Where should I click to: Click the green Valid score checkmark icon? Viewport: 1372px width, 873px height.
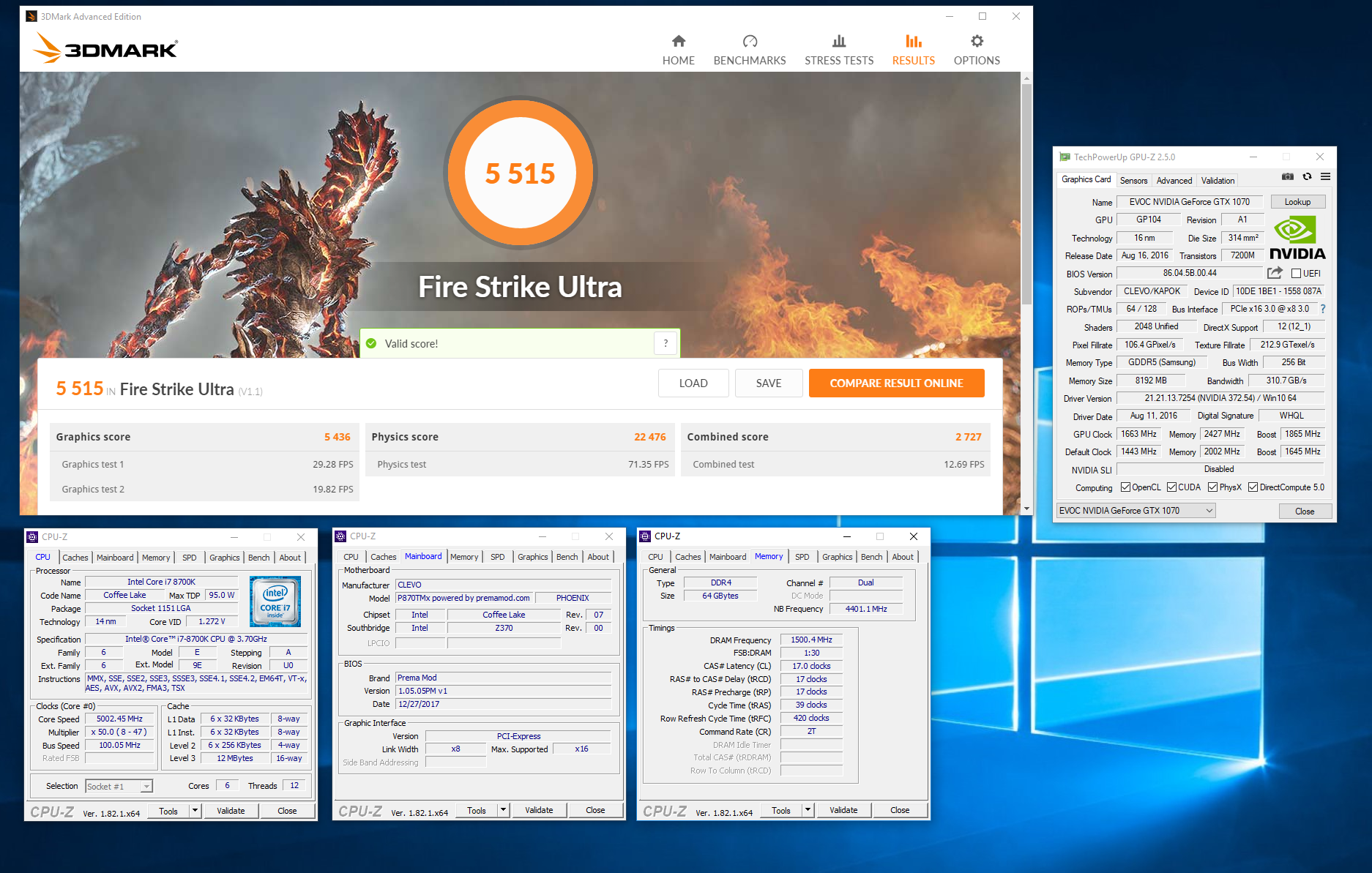pyautogui.click(x=371, y=343)
